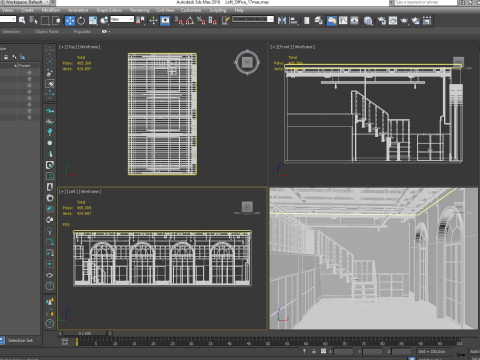This screenshot has height=360, width=480.
Task: Open the Graph Editors menu
Action: [x=109, y=10]
